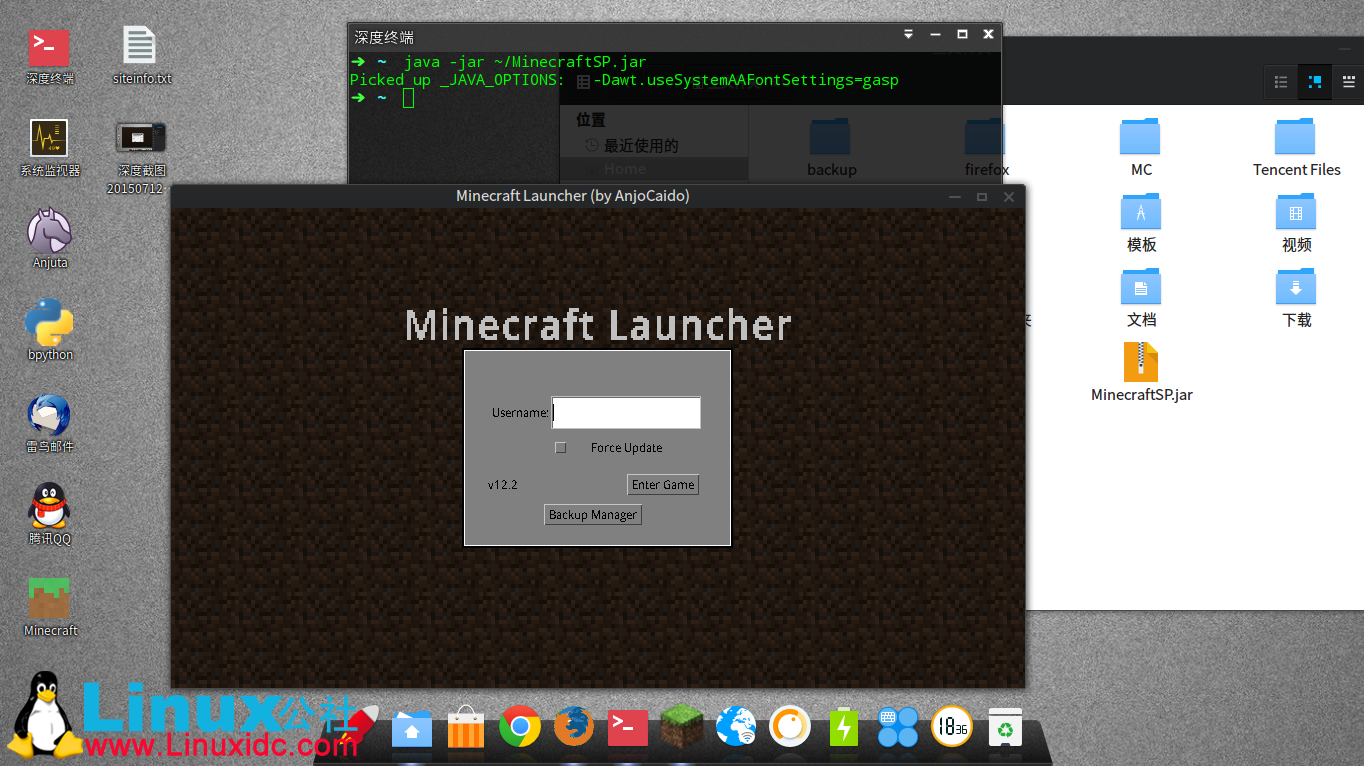Launch 深度终端 from the desktop
1364x766 pixels.
tap(50, 56)
